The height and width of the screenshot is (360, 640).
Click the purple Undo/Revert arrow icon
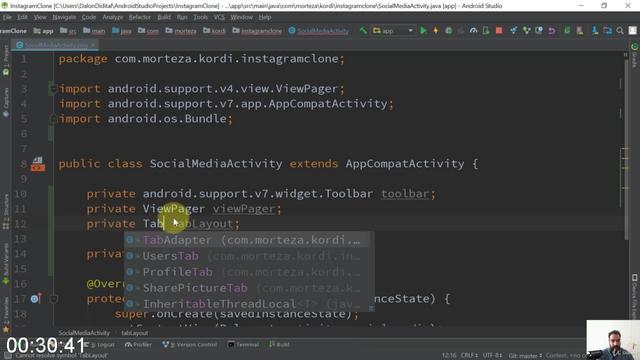coord(552,31)
